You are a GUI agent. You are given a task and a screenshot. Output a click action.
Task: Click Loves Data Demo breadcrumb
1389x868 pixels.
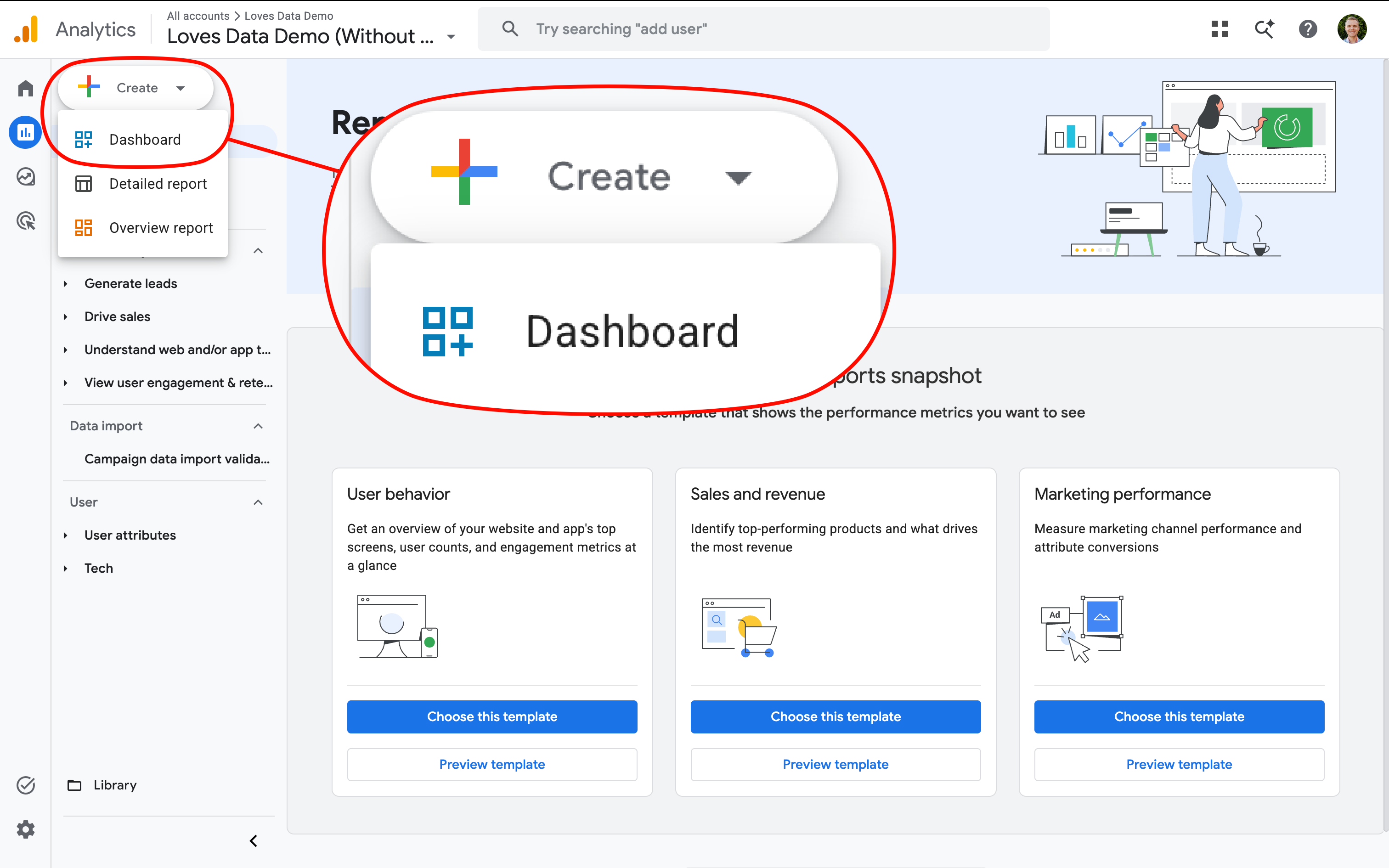coord(289,16)
